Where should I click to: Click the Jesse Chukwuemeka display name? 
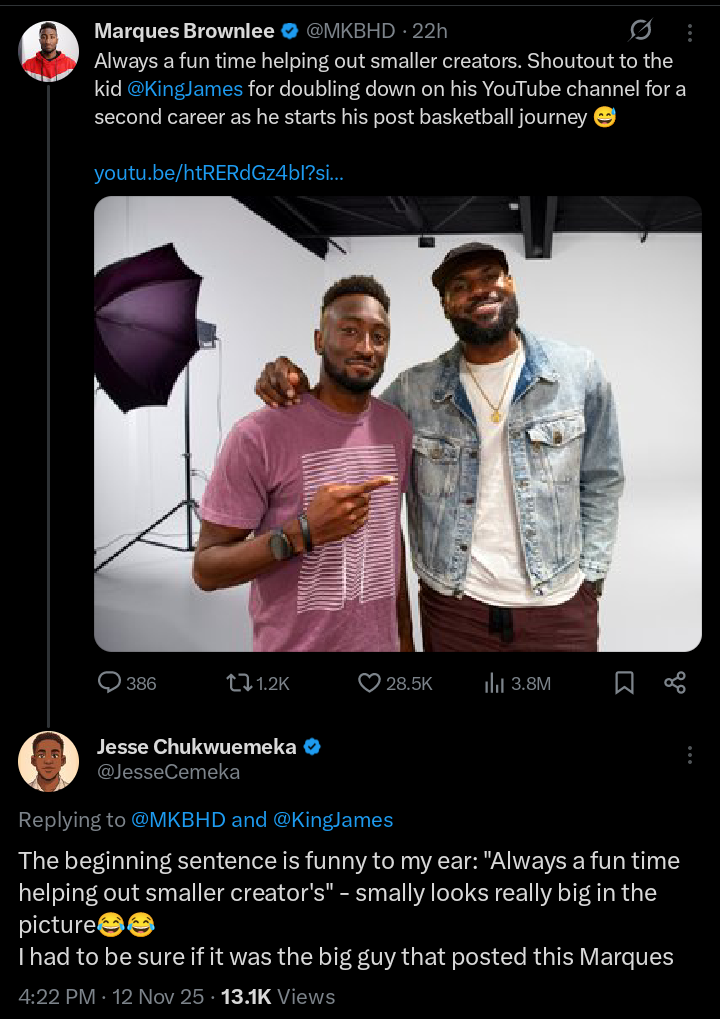point(196,746)
